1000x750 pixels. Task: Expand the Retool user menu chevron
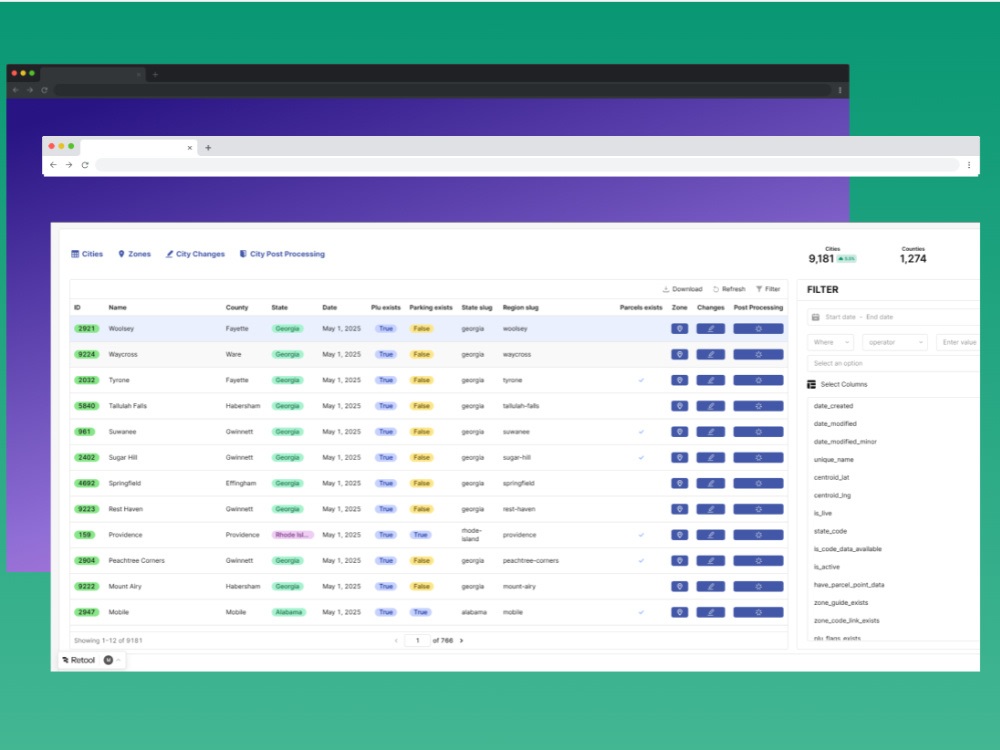pyautogui.click(x=119, y=660)
